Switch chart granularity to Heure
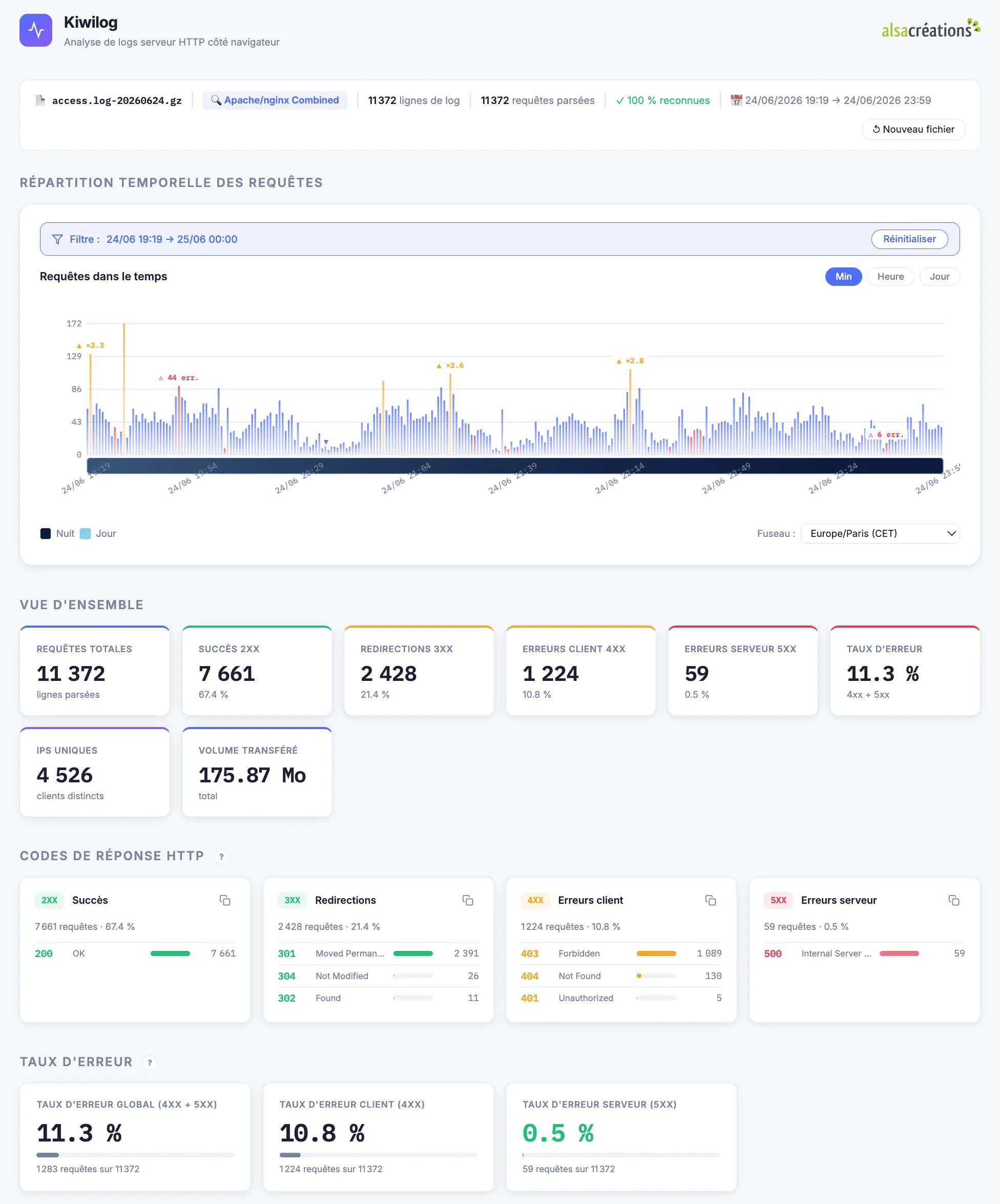The image size is (1000, 1204). point(890,276)
